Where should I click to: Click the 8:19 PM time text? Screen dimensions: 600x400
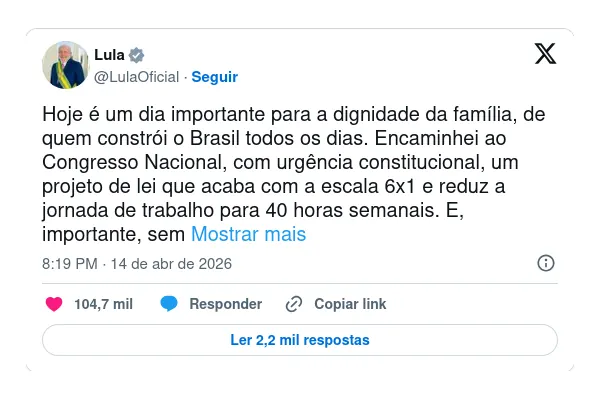[x=69, y=264]
